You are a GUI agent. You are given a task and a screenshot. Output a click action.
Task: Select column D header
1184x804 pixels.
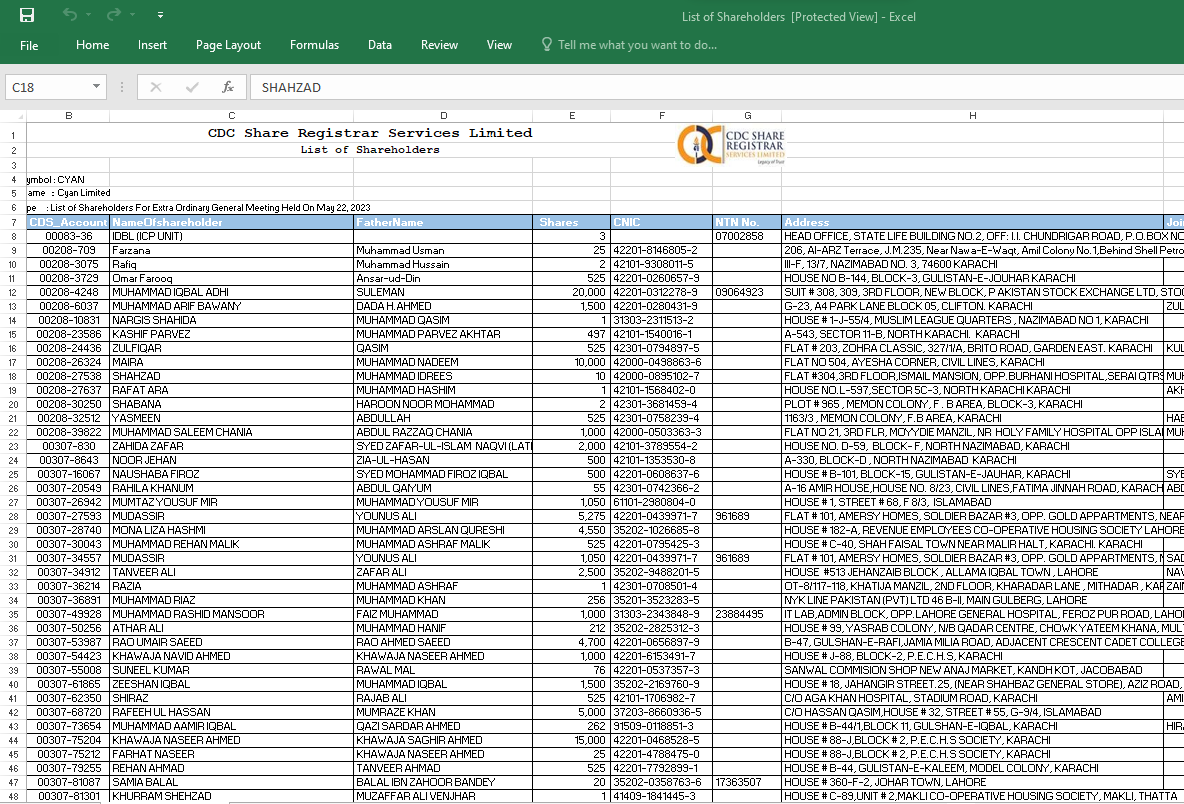(443, 116)
